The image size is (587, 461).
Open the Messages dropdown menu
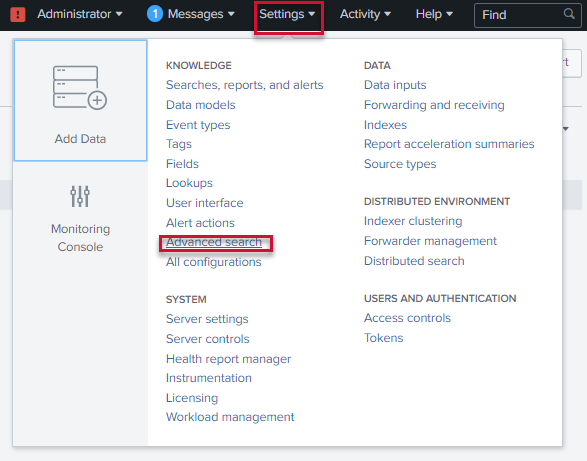(x=201, y=14)
